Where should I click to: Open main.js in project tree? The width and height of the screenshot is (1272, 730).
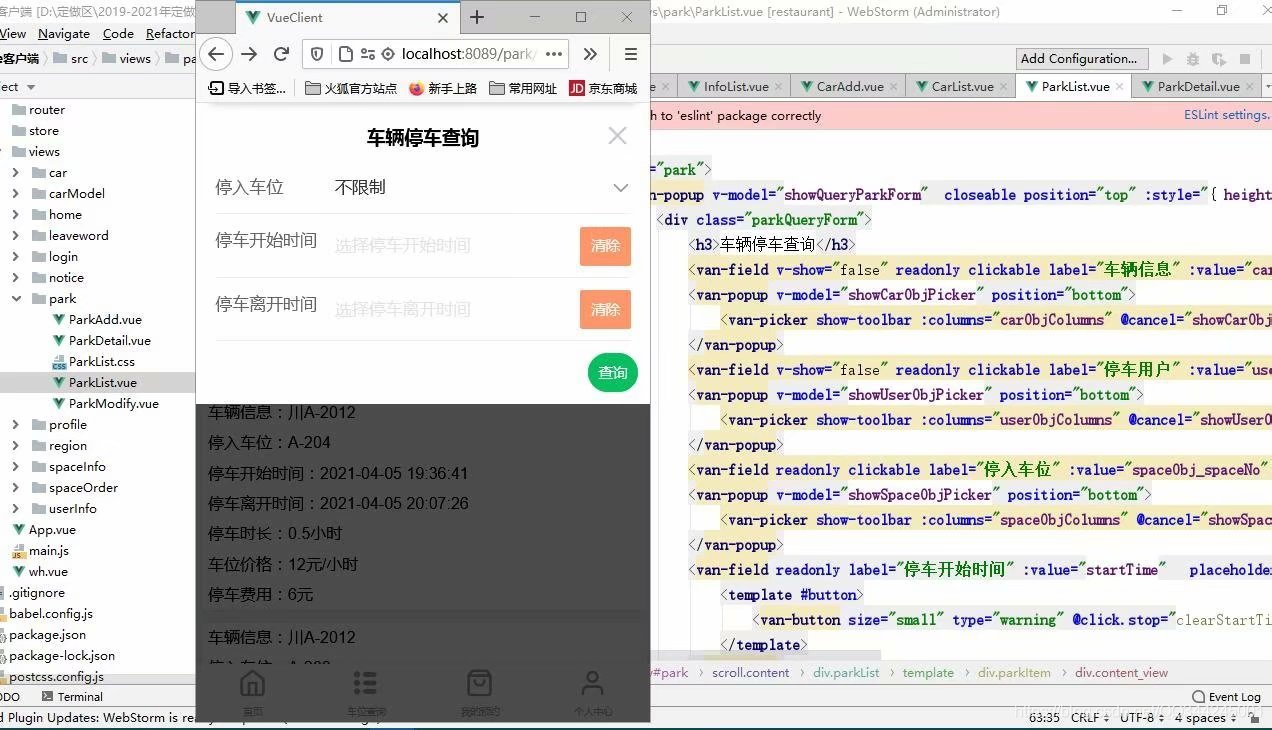coord(48,551)
